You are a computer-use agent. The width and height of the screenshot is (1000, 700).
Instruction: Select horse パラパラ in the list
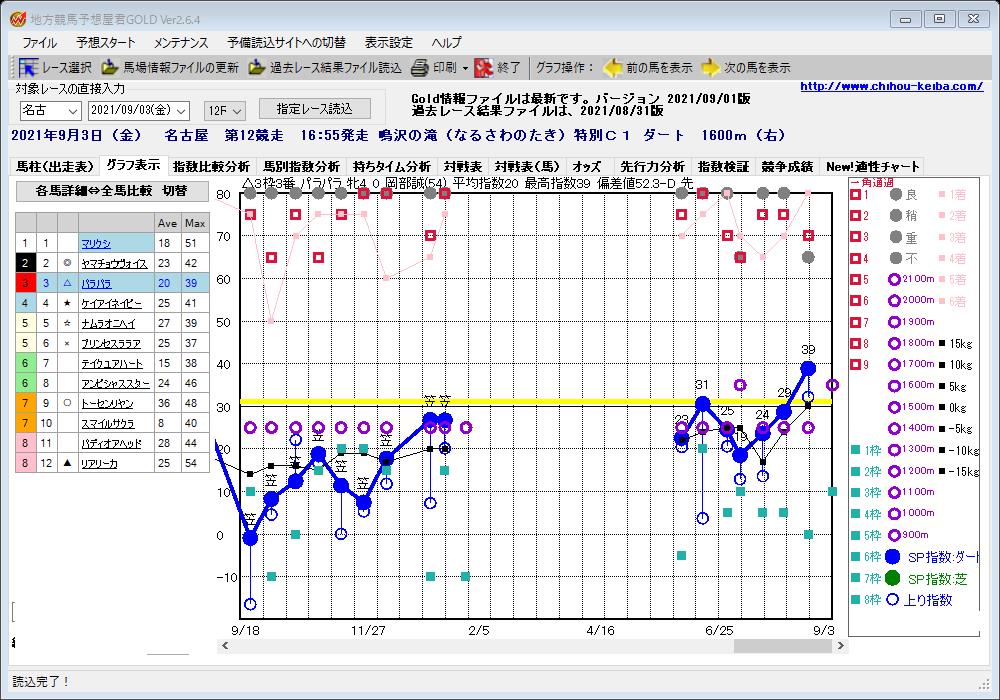(96, 284)
